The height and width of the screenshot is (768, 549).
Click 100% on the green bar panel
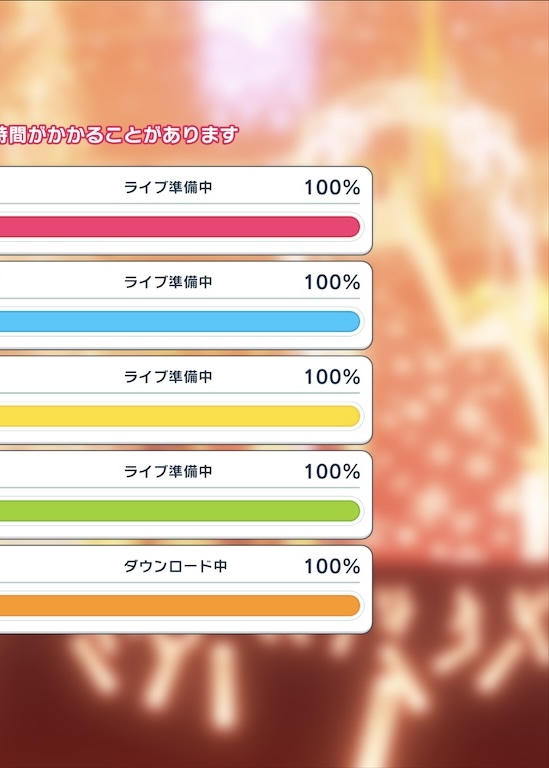click(332, 471)
